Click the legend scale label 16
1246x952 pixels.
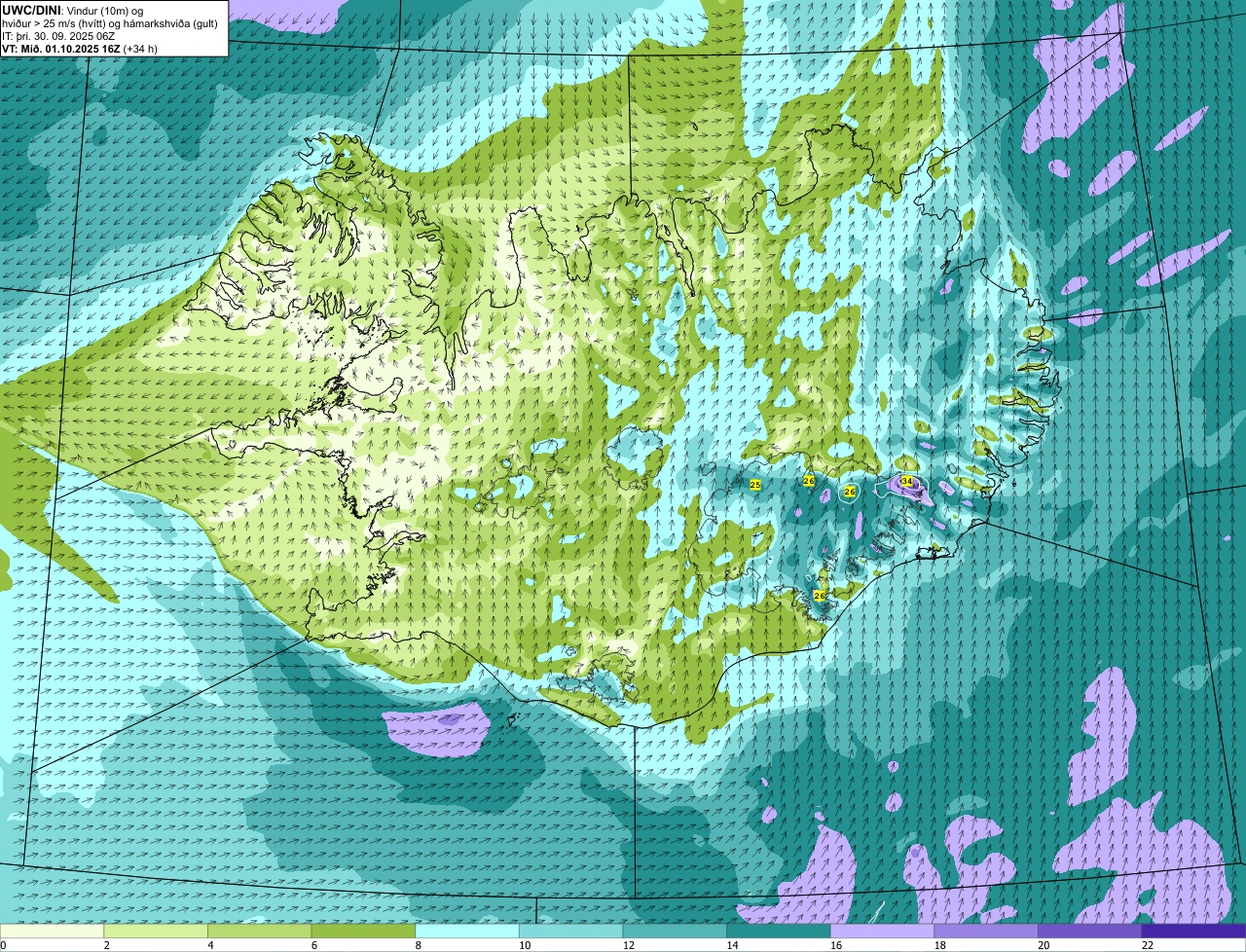(836, 945)
